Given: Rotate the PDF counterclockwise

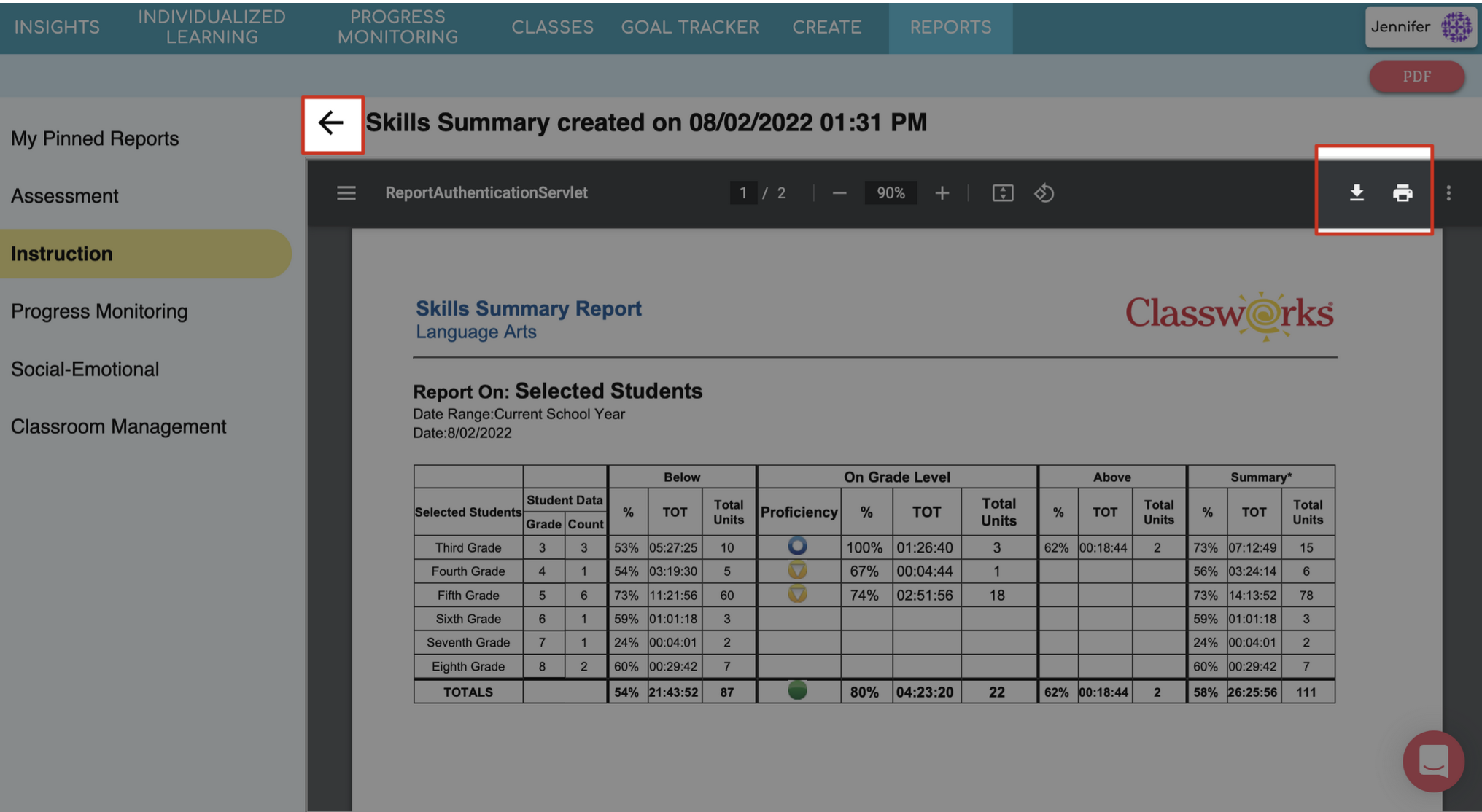Looking at the screenshot, I should point(1044,193).
